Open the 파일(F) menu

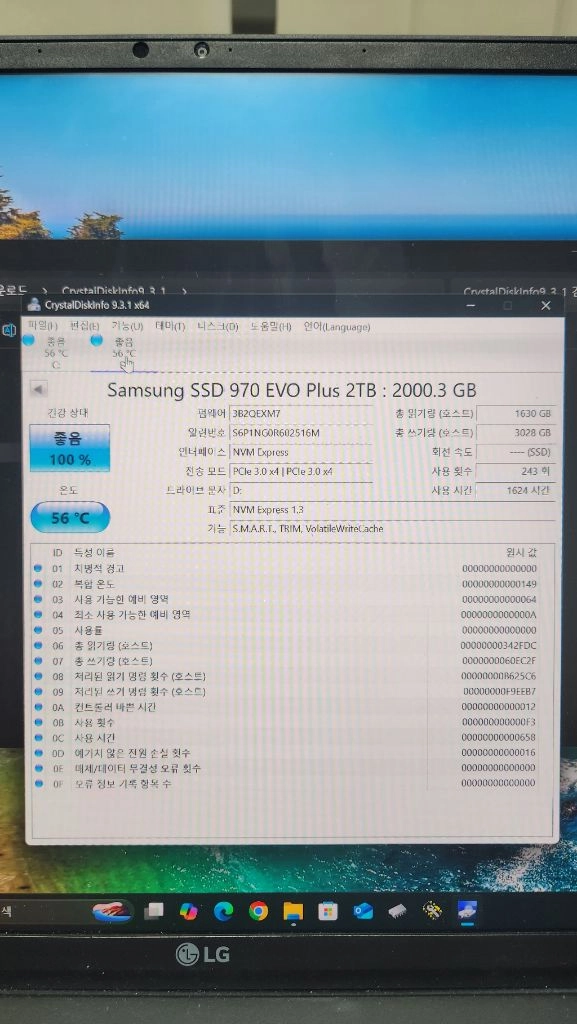click(x=43, y=326)
